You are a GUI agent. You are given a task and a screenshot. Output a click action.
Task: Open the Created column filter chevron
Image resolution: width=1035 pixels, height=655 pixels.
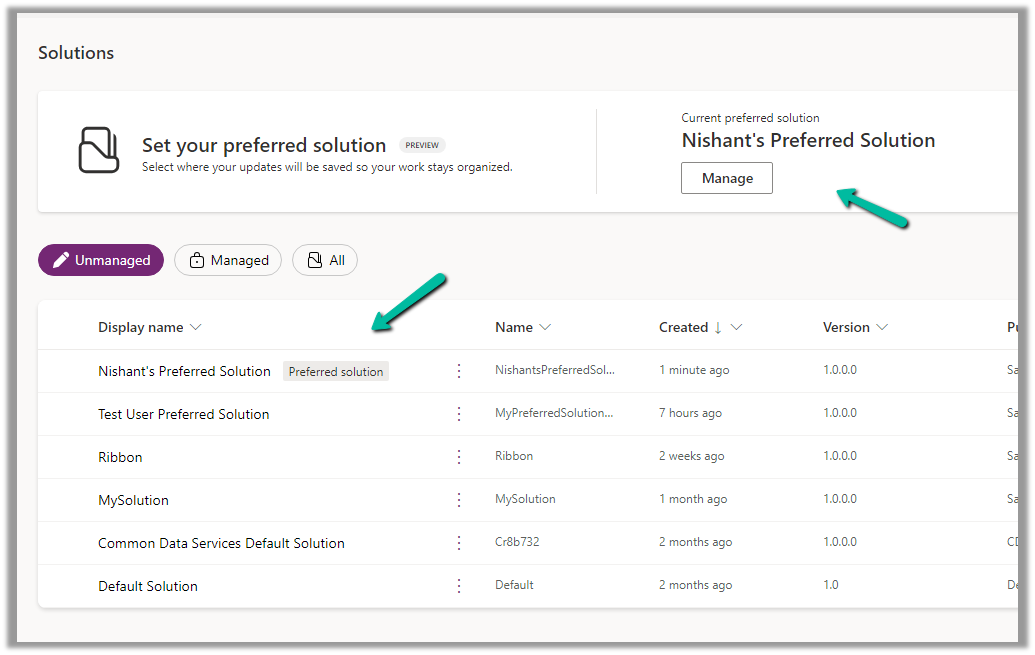click(x=737, y=328)
